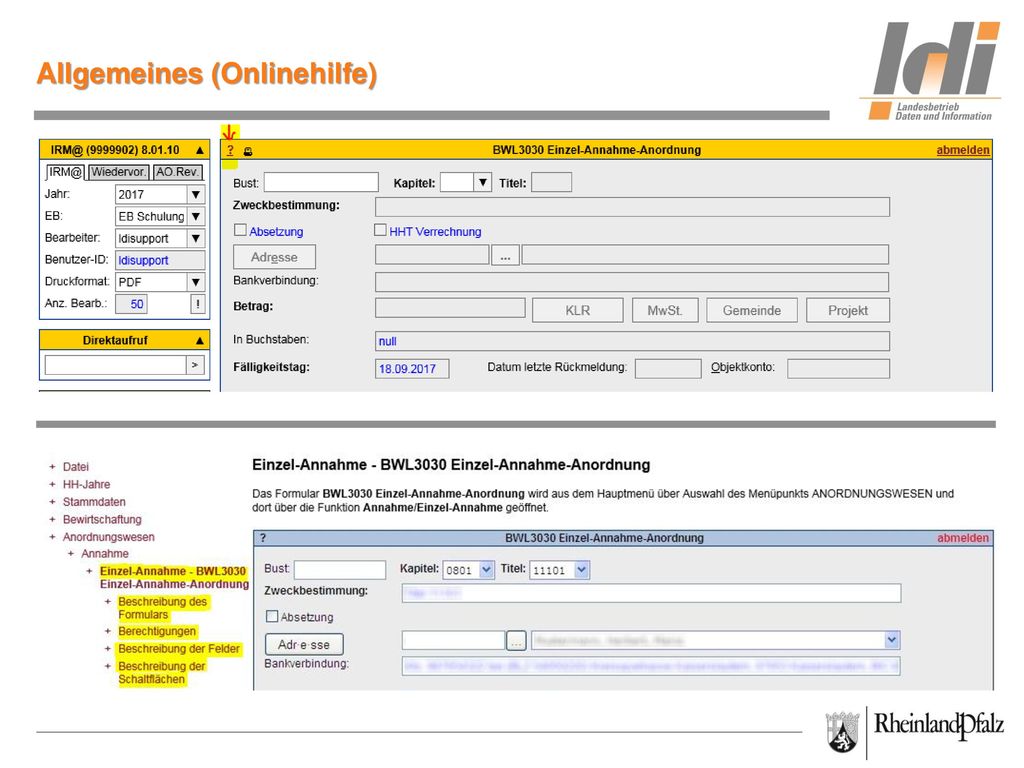
Task: Open the Berechtigungen topic
Action: pyautogui.click(x=157, y=632)
